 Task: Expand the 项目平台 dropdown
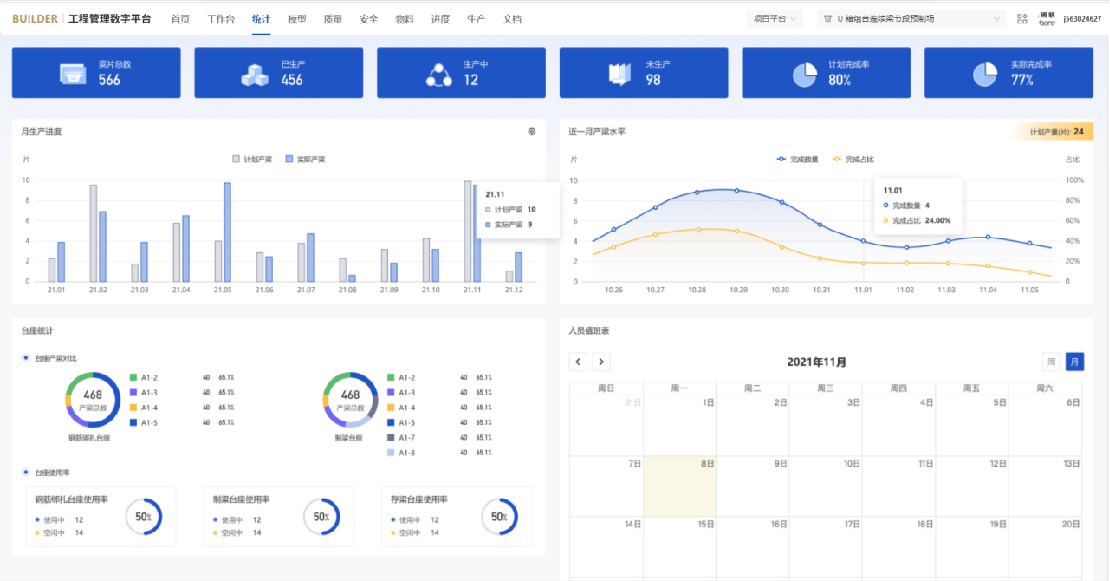tap(774, 19)
